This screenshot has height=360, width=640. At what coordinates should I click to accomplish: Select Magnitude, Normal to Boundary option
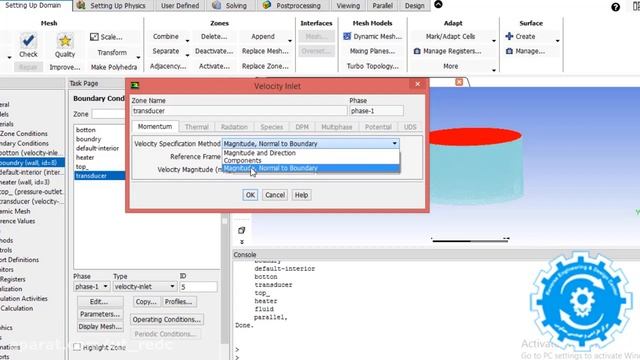tap(310, 168)
